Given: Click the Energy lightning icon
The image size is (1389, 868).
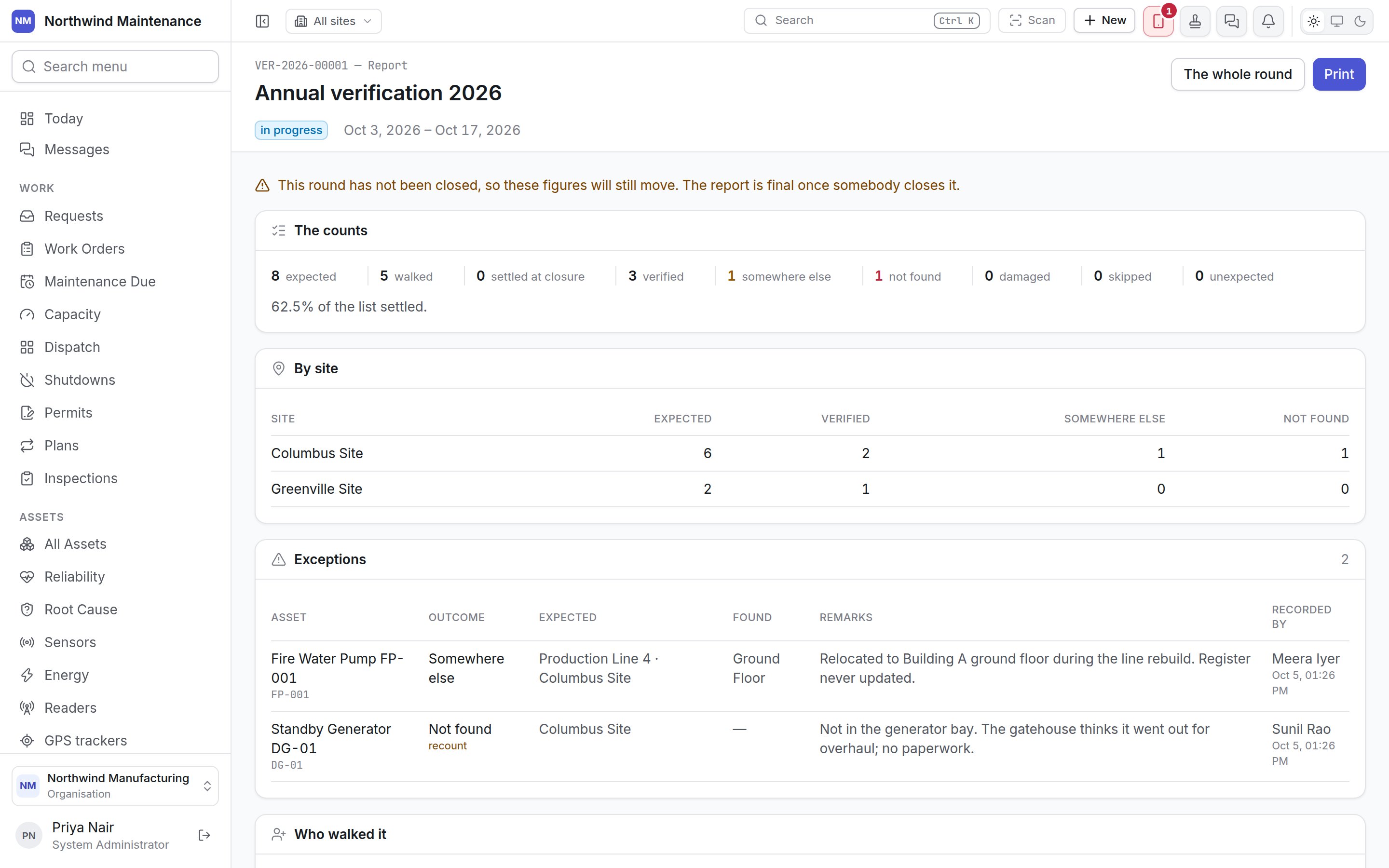Looking at the screenshot, I should pos(27,675).
